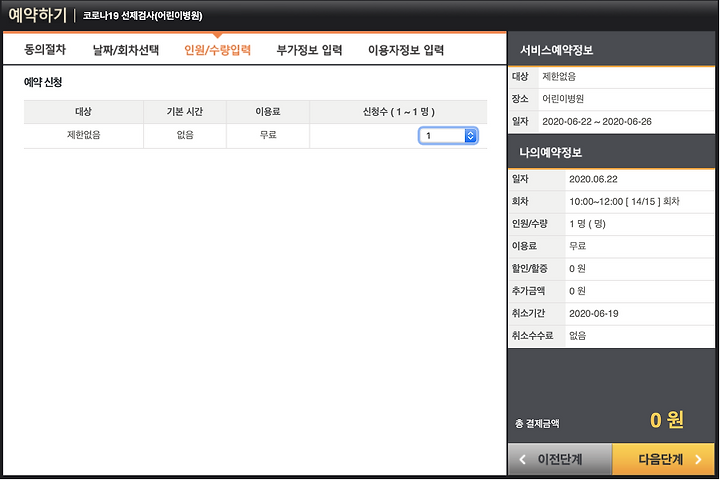Click the 10:00~12:00 [ 14/15 ] 회차 value
Viewport: 720px width, 480px height.
pos(624,202)
